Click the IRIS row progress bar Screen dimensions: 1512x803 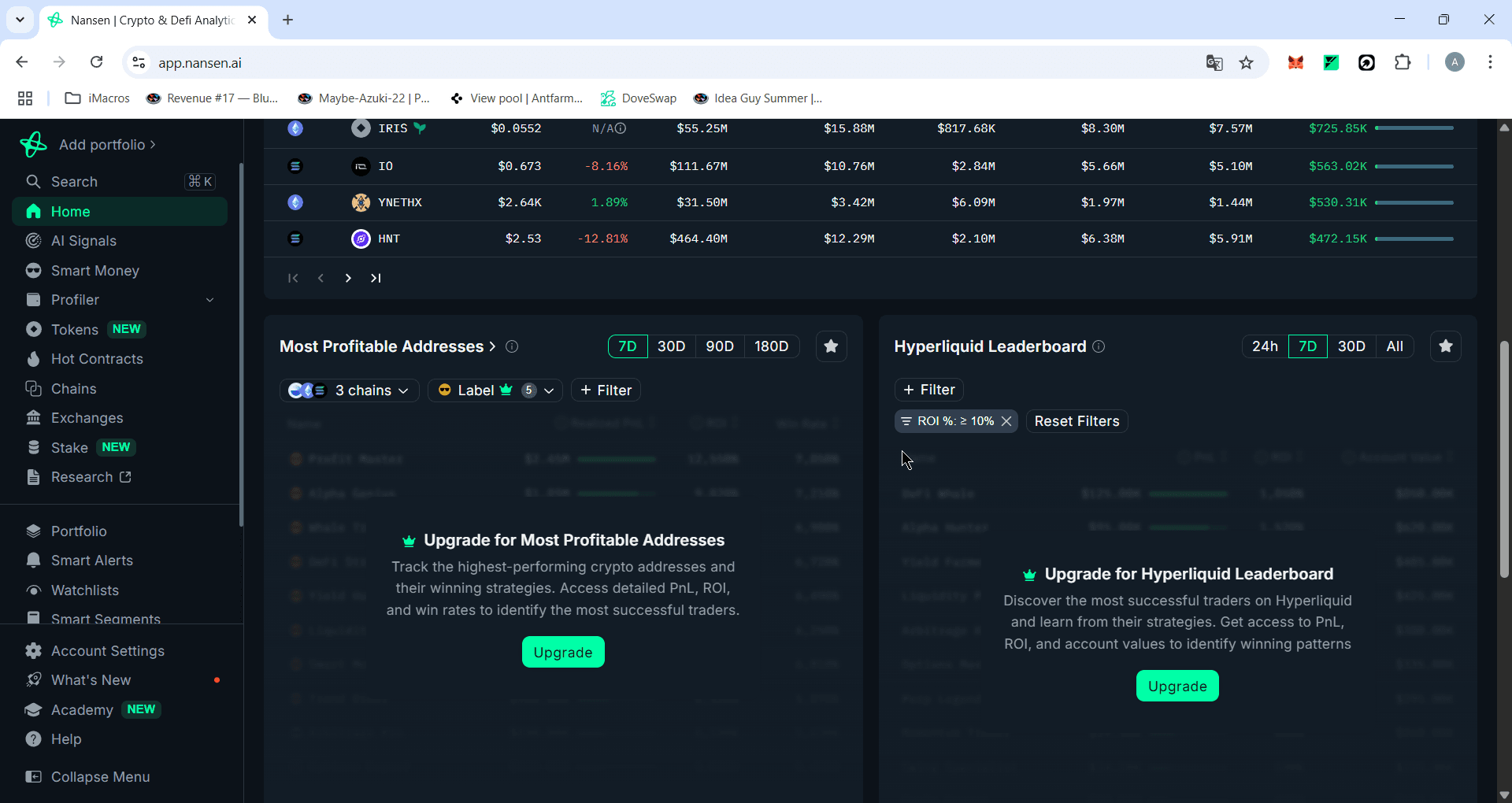point(1414,128)
